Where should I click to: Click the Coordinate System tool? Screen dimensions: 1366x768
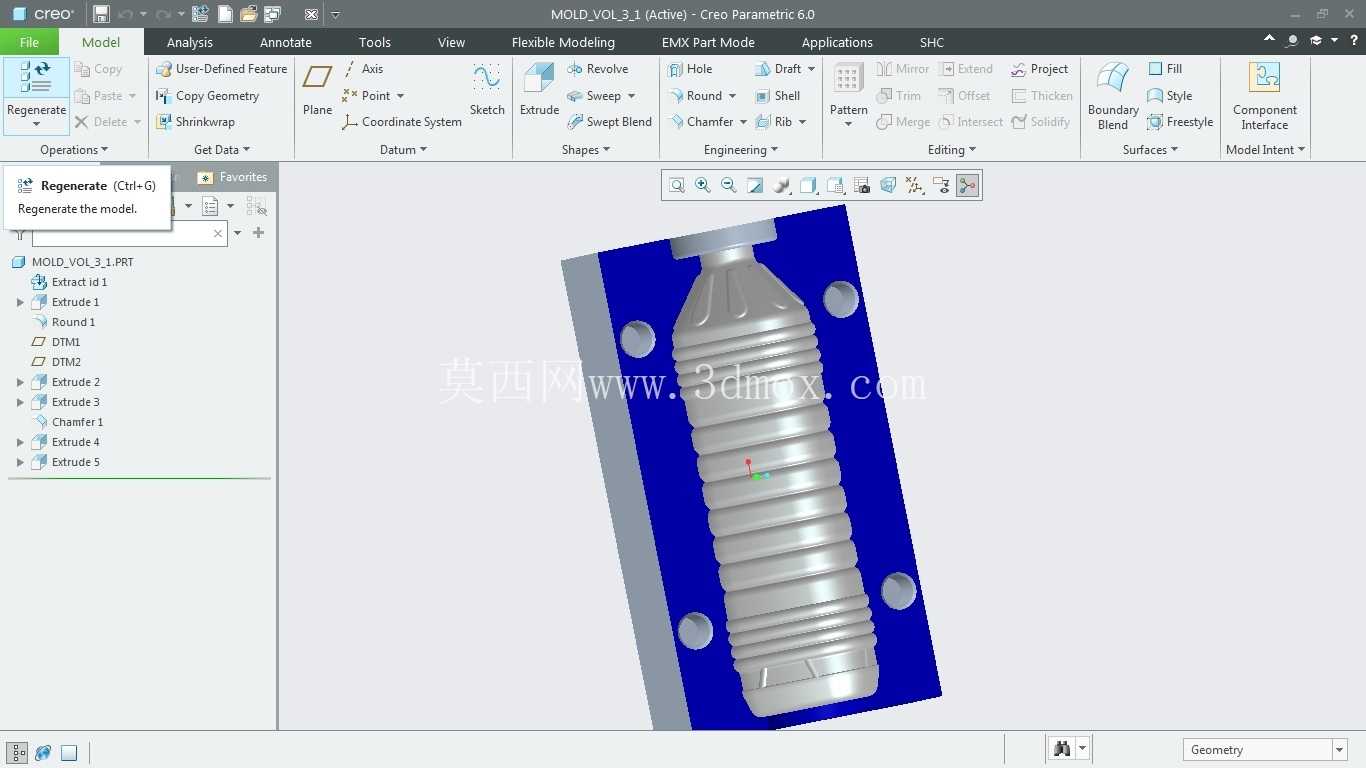pos(401,122)
